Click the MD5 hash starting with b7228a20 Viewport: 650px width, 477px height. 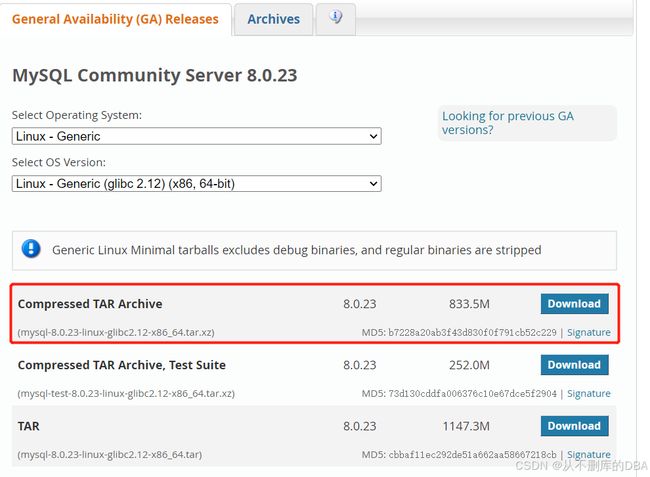pos(472,332)
